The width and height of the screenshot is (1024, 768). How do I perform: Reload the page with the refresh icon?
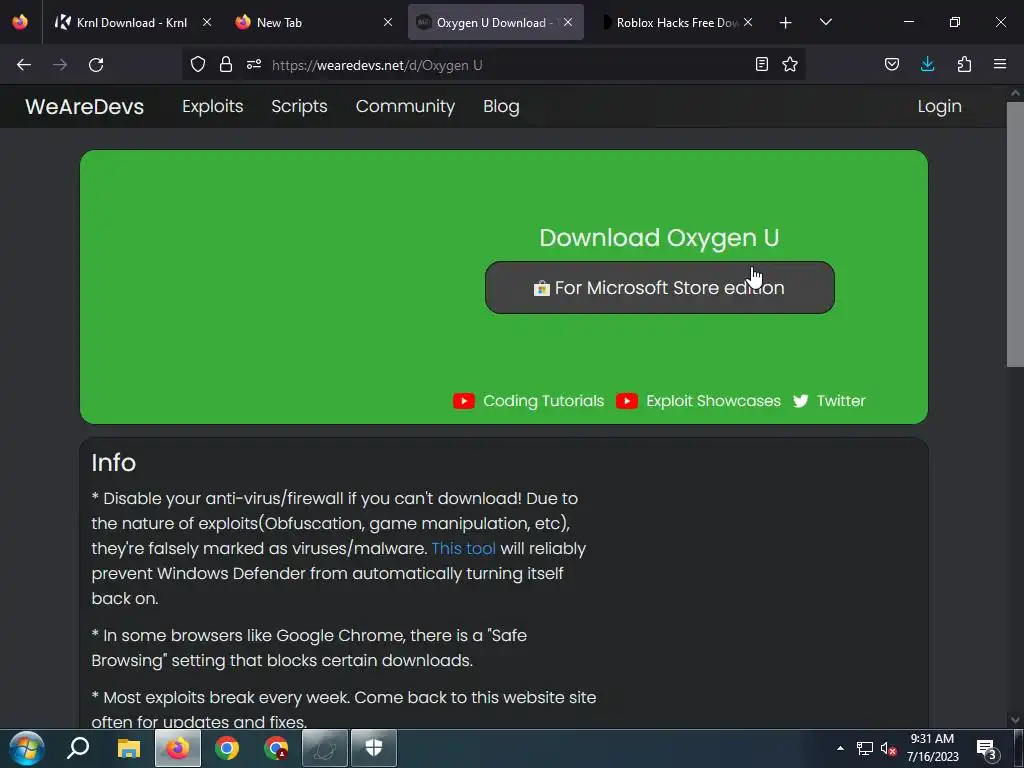(96, 65)
